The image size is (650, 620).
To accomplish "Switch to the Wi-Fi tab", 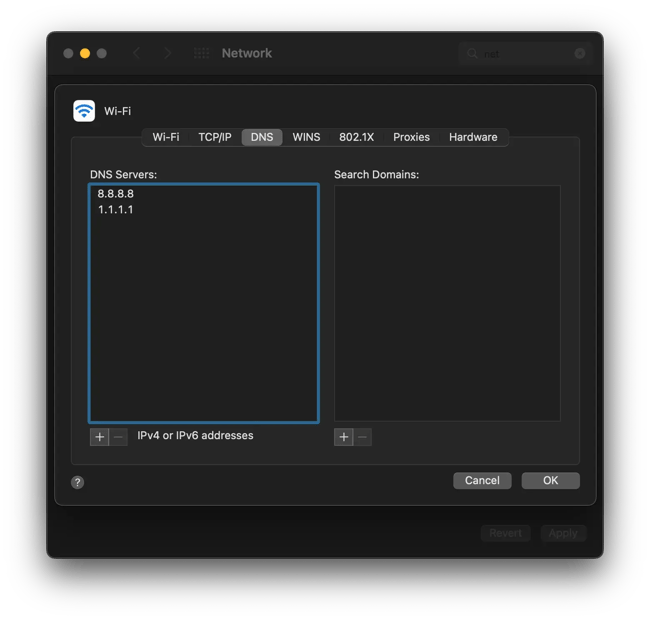I will [x=166, y=137].
